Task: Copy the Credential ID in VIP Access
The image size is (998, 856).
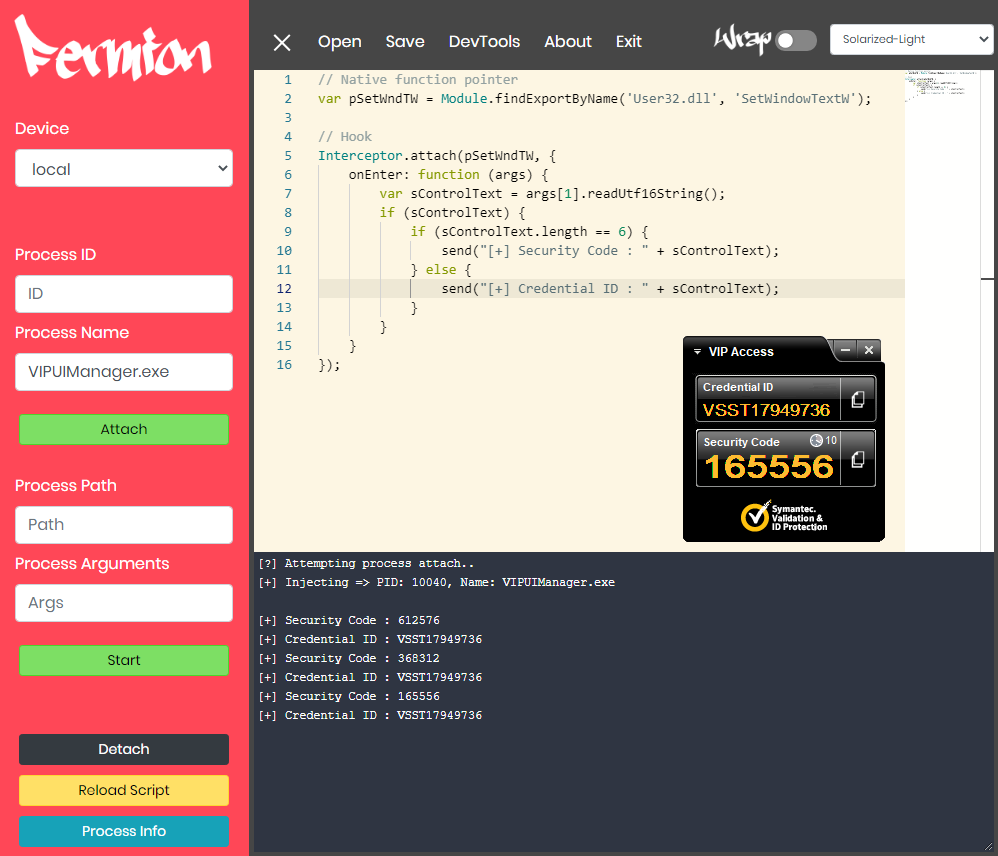Action: click(x=857, y=399)
